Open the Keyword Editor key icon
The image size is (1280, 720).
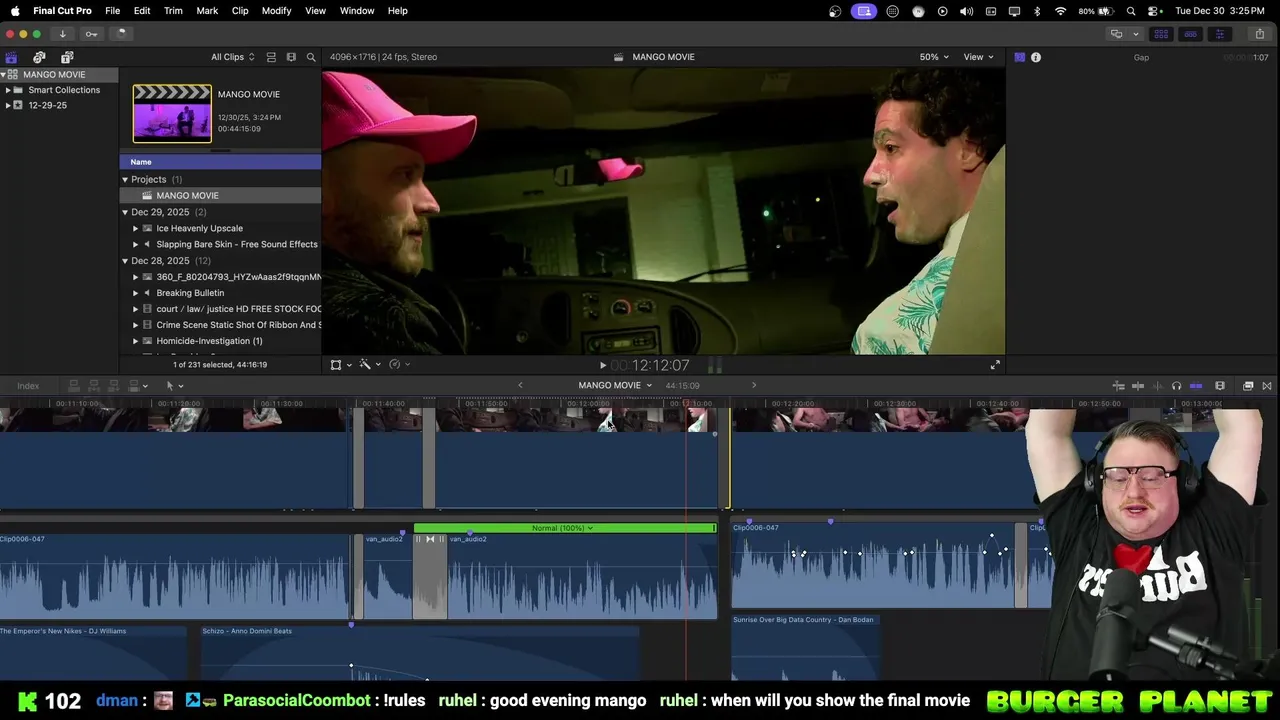pyautogui.click(x=91, y=34)
